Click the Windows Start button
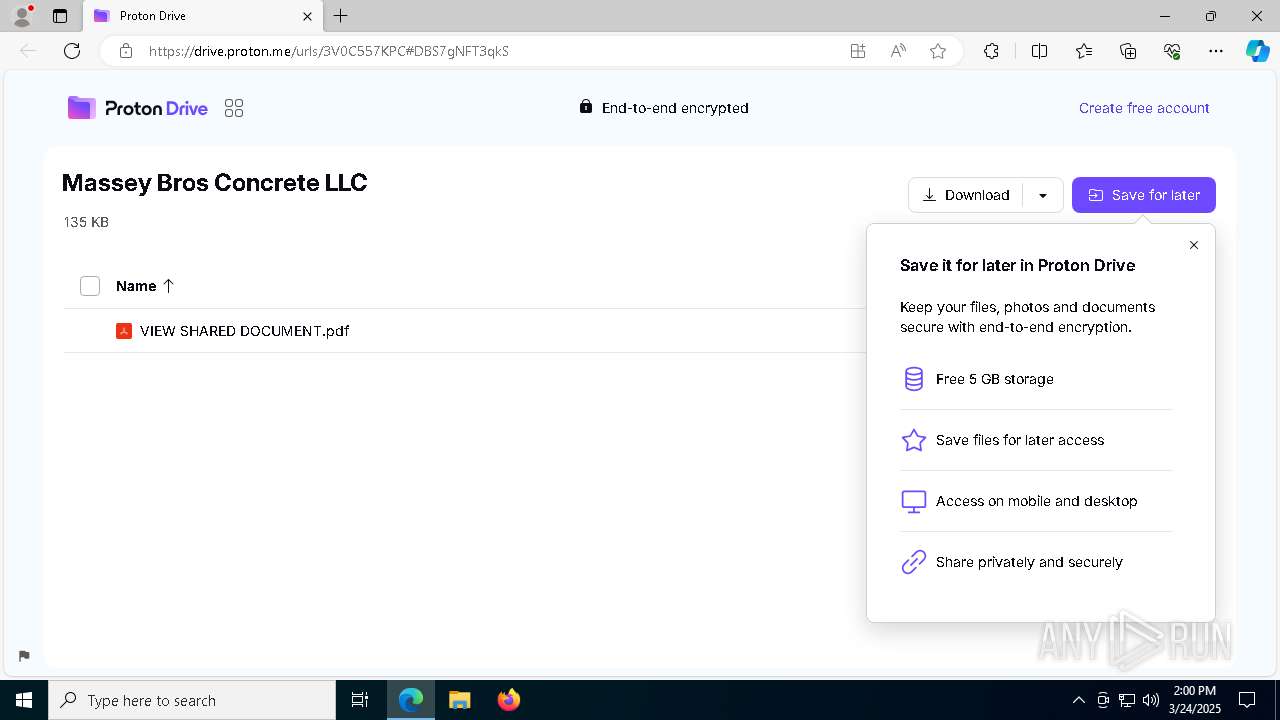 point(24,700)
